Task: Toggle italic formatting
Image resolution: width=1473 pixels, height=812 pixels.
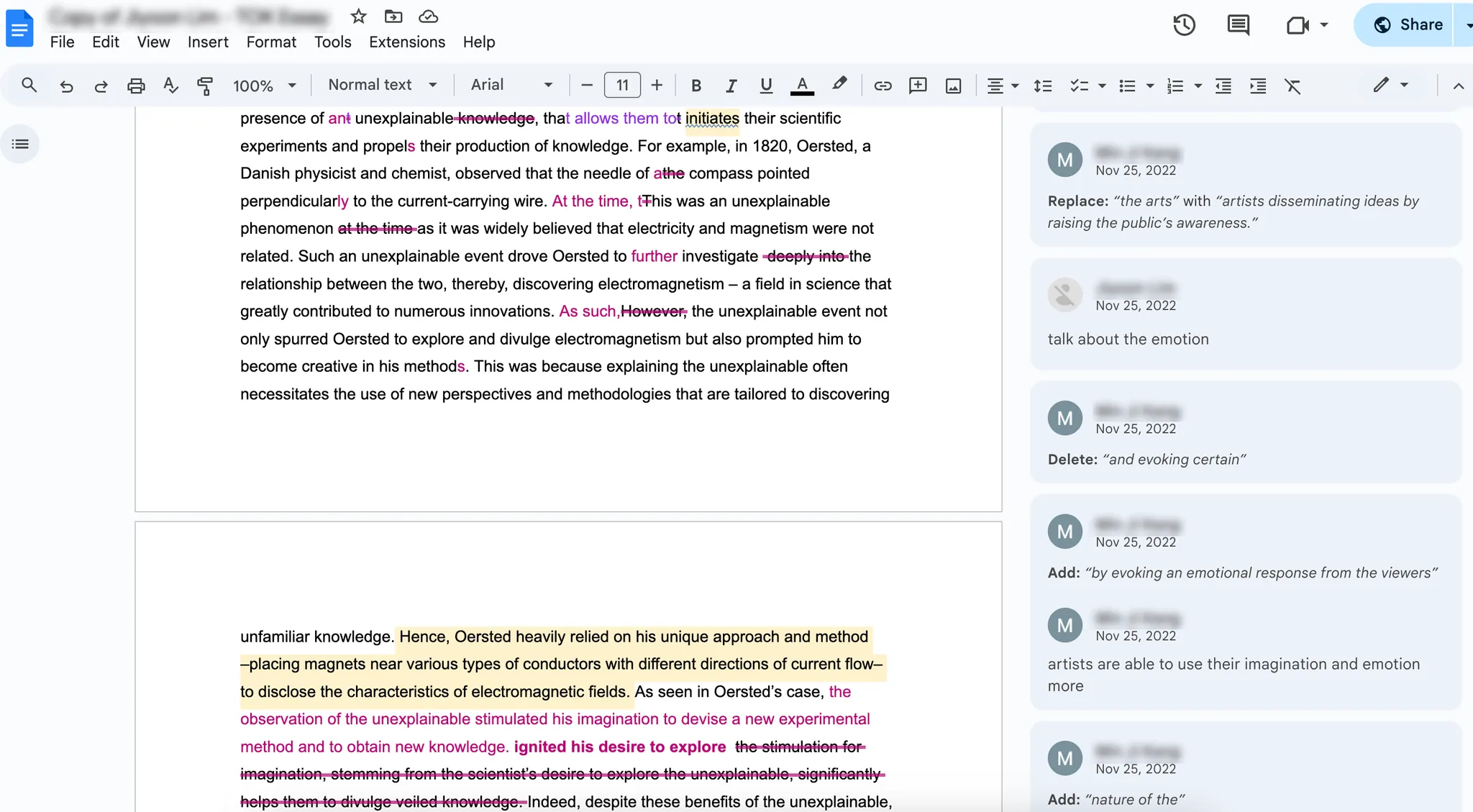Action: (x=731, y=86)
